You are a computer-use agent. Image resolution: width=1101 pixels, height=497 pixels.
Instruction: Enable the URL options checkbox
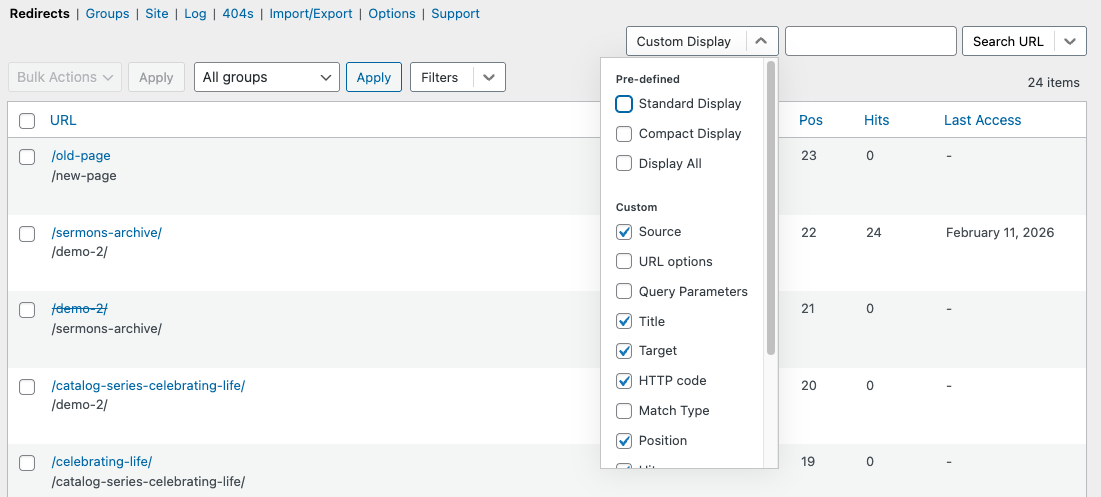[x=624, y=262]
